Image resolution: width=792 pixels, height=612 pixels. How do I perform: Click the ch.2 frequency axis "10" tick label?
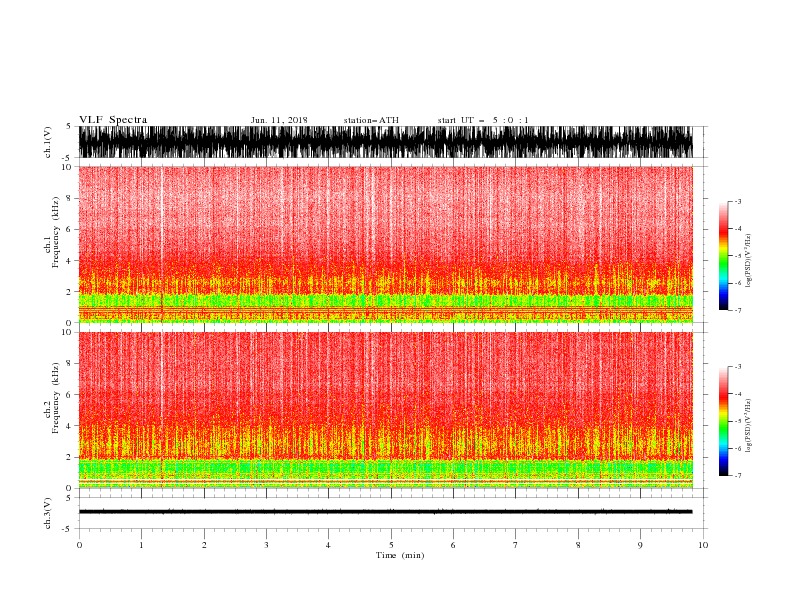pyautogui.click(x=67, y=332)
